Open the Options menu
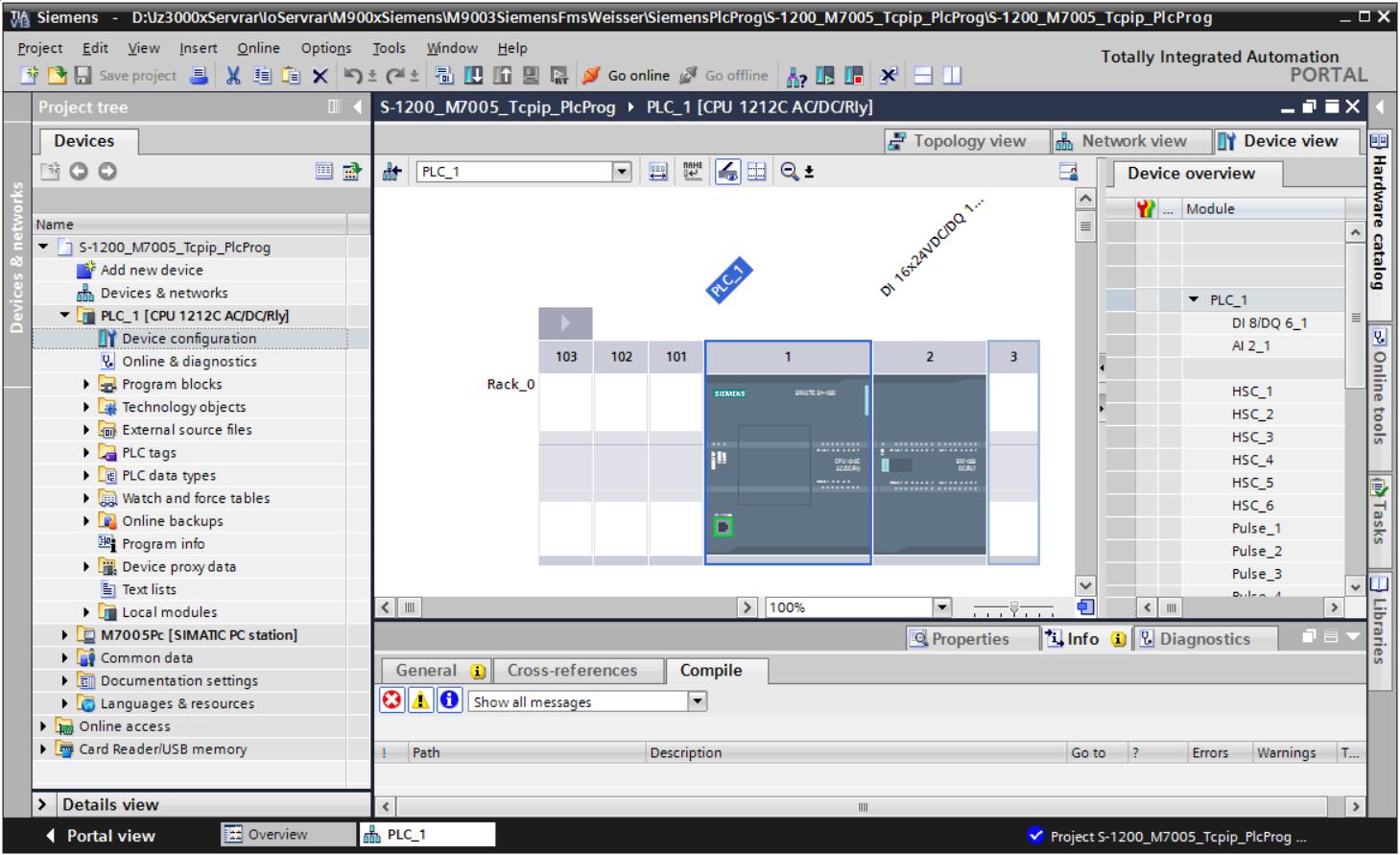1400x855 pixels. [x=326, y=48]
